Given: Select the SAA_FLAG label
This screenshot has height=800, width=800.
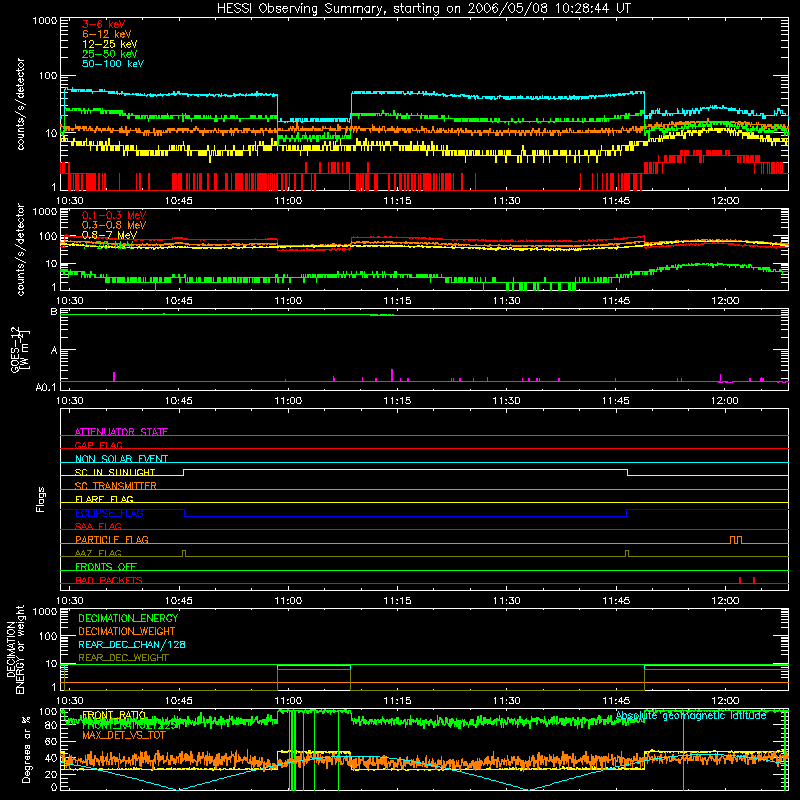Looking at the screenshot, I should [98, 526].
